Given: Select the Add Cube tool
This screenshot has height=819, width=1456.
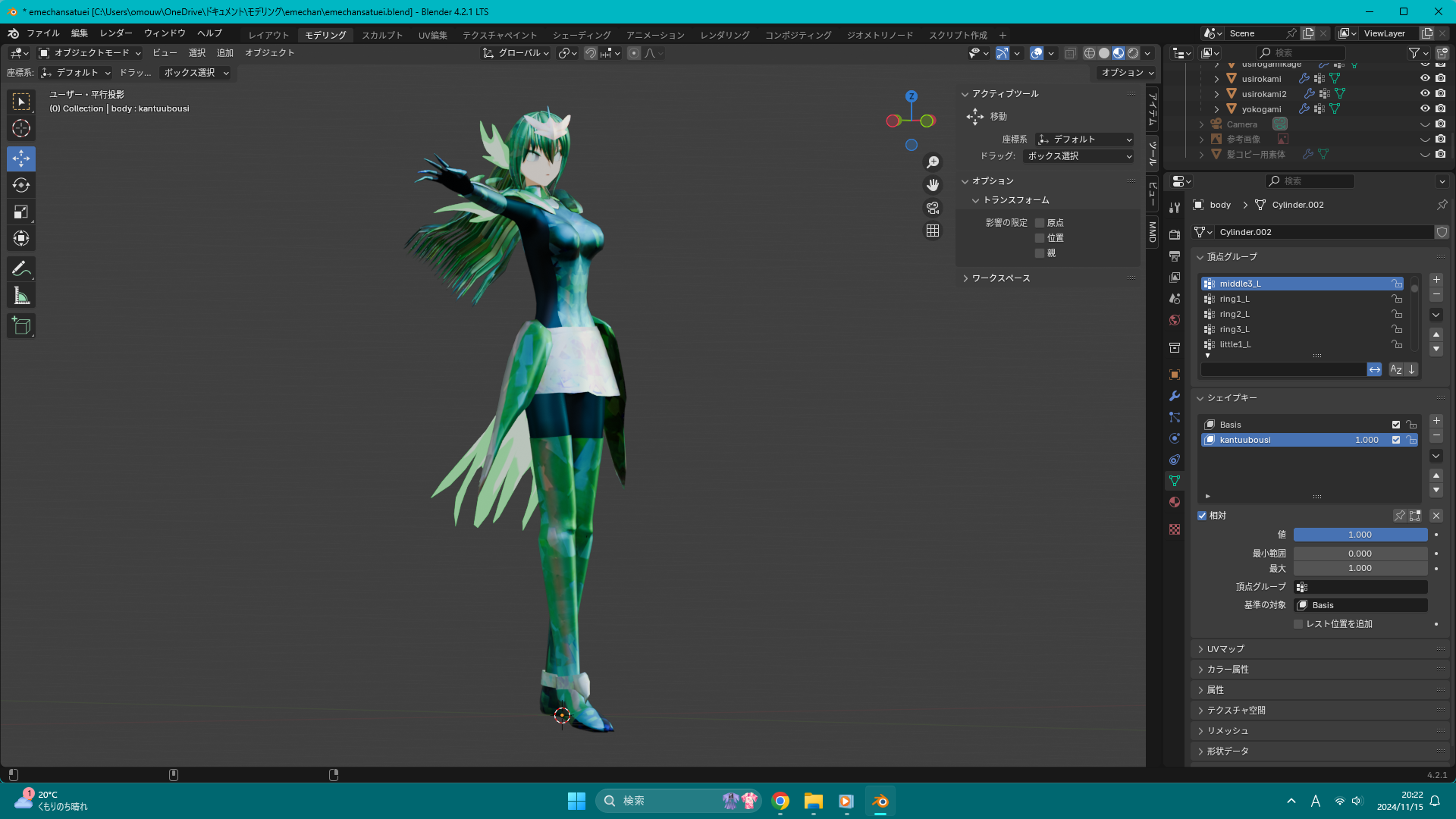Looking at the screenshot, I should coord(21,325).
